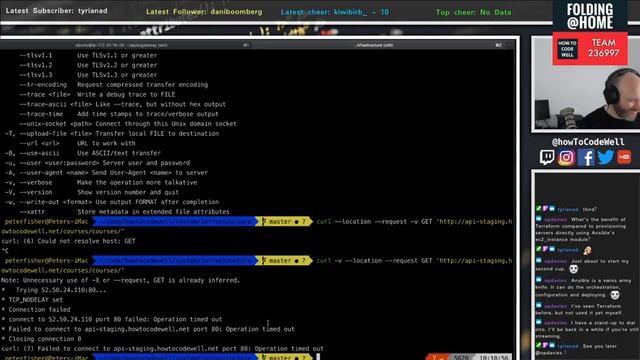Click 'Latest Subscriber: tyrianad' text
The height and width of the screenshot is (360, 640).
[57, 11]
